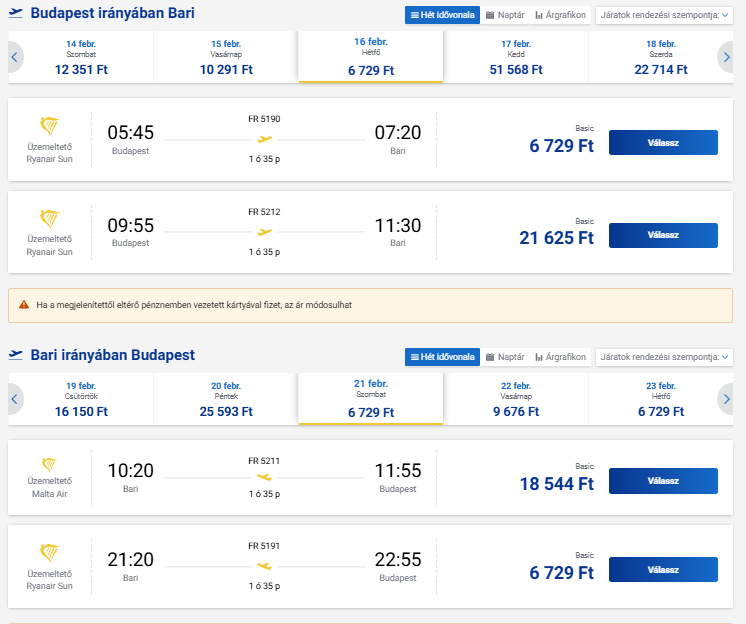
Task: Show later return dates with right arrow
Action: click(x=726, y=400)
